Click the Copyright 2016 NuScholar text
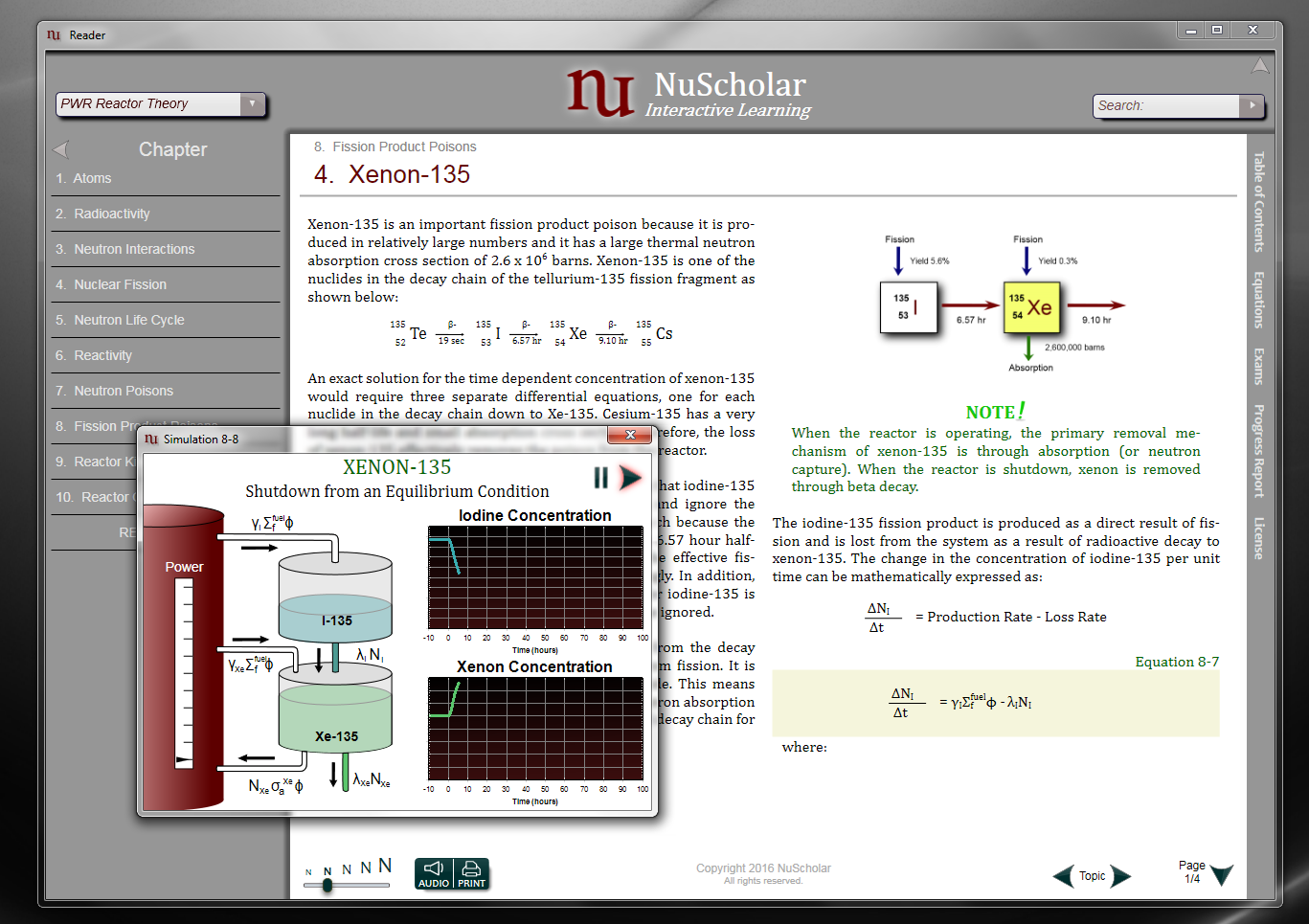 coord(763,868)
